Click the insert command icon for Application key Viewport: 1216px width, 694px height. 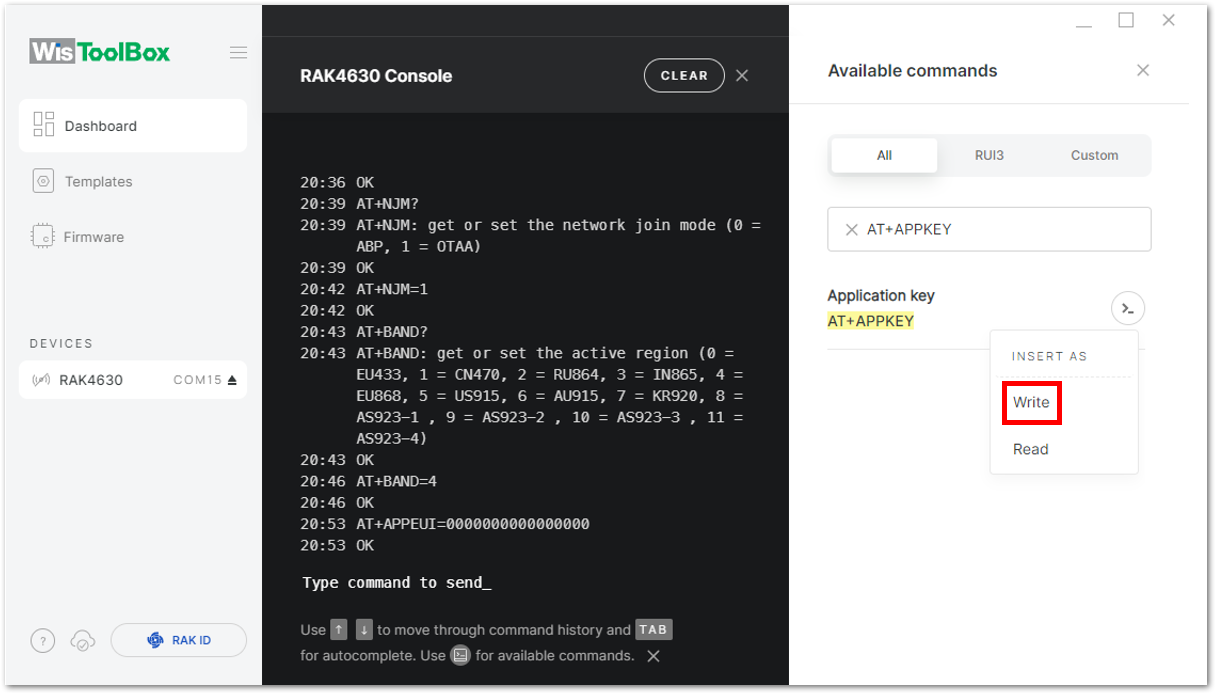pyautogui.click(x=1128, y=309)
